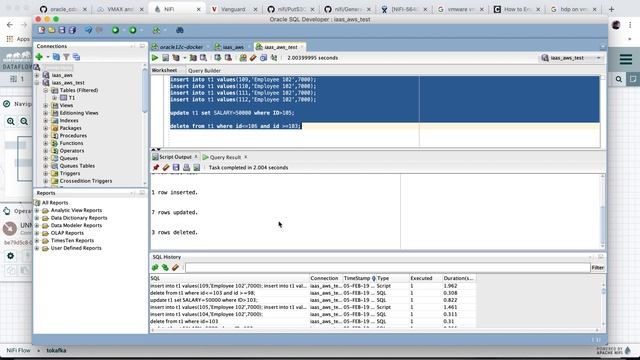
Task: Click the NiFi zoom in magnifier icon
Action: 11,121
